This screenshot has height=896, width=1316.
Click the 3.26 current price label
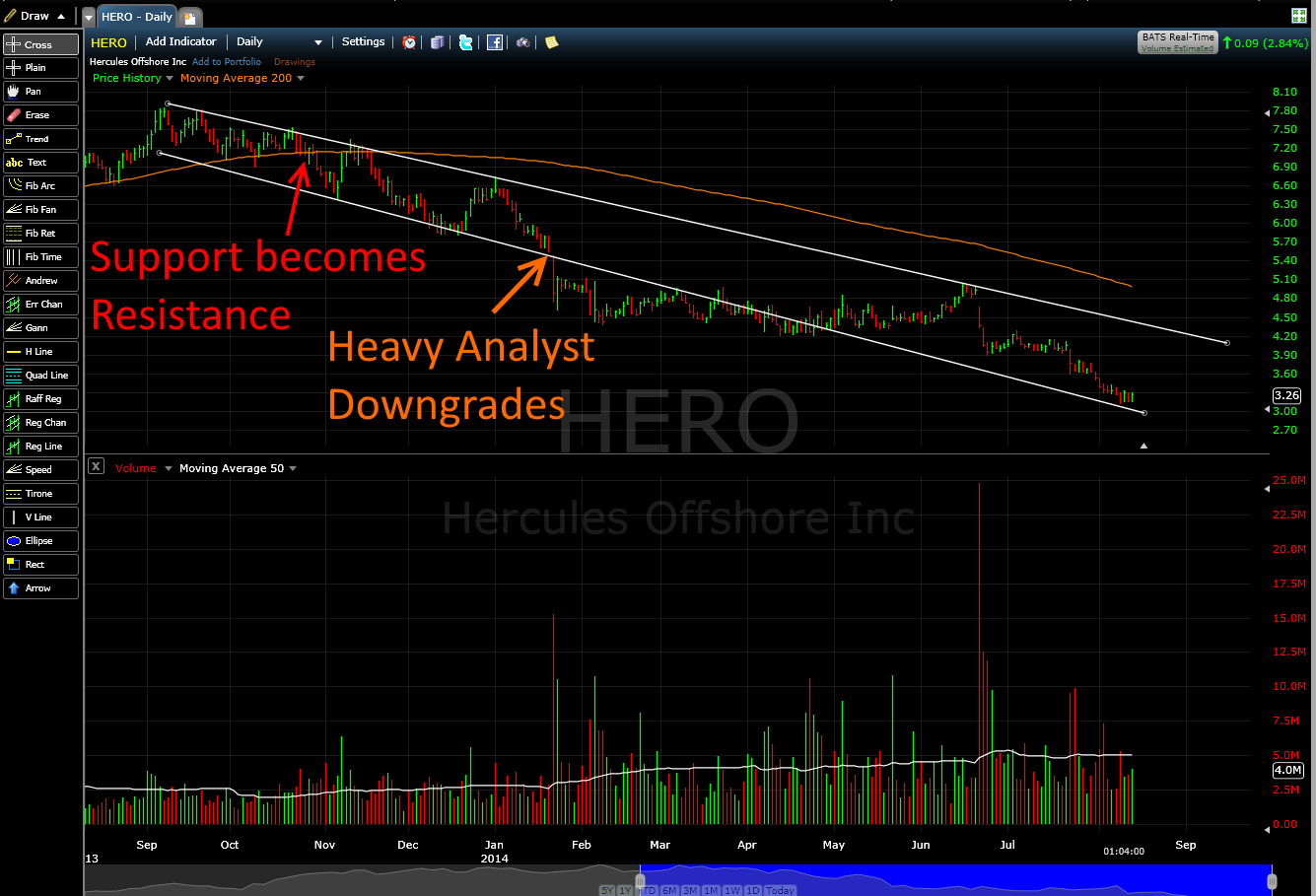[1286, 395]
